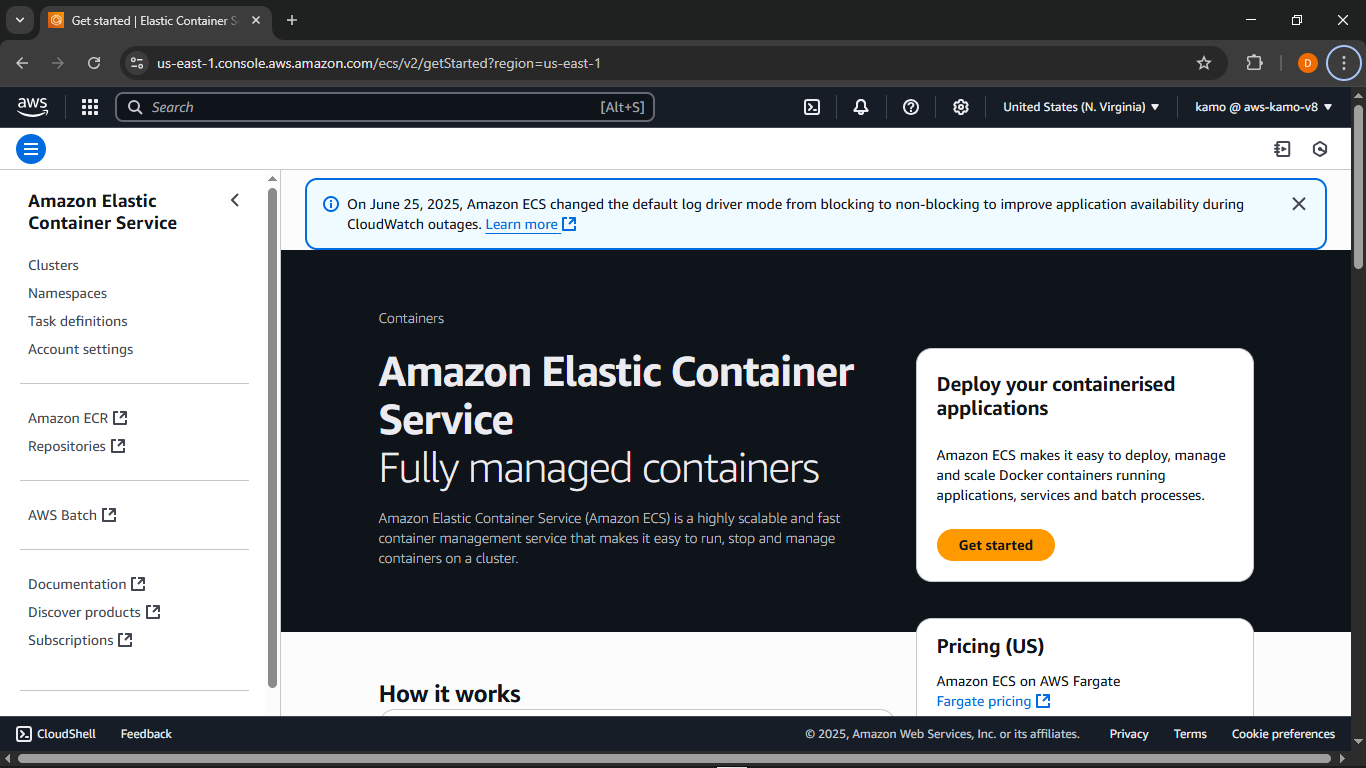Open the CloudShell terminal icon
The image size is (1366, 768).
tap(812, 107)
